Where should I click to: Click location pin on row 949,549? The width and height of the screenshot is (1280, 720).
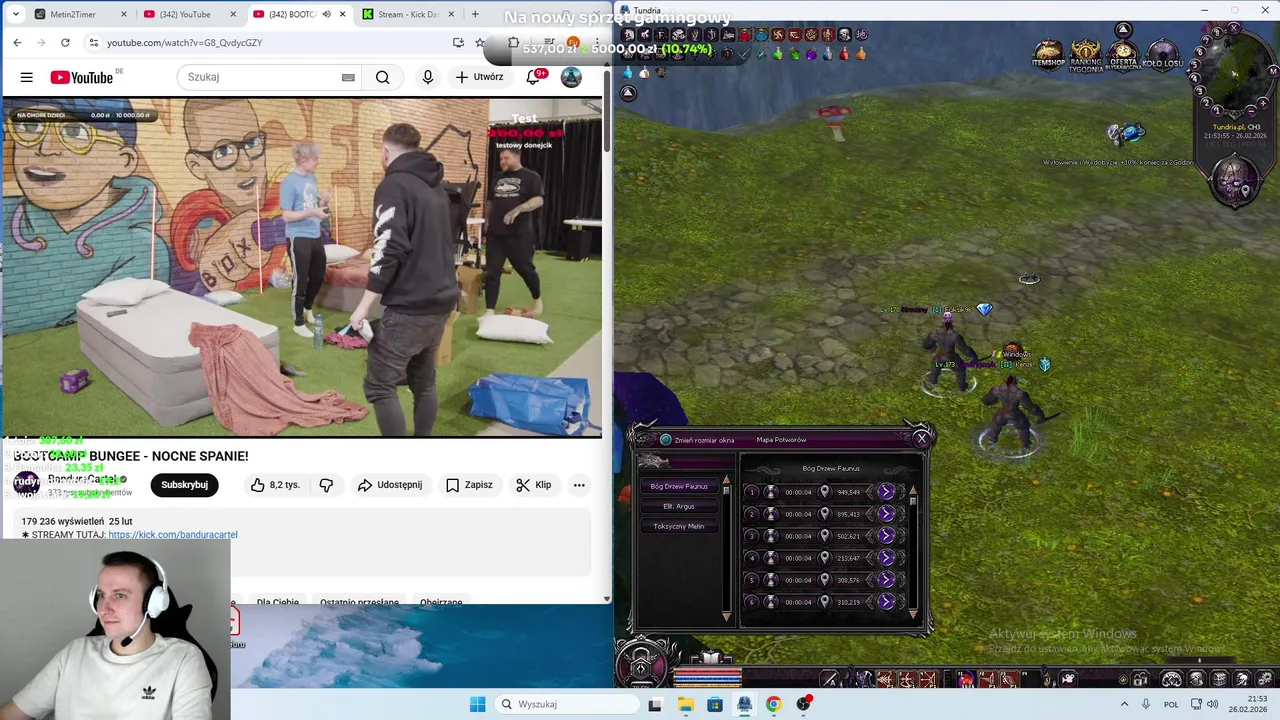(824, 492)
